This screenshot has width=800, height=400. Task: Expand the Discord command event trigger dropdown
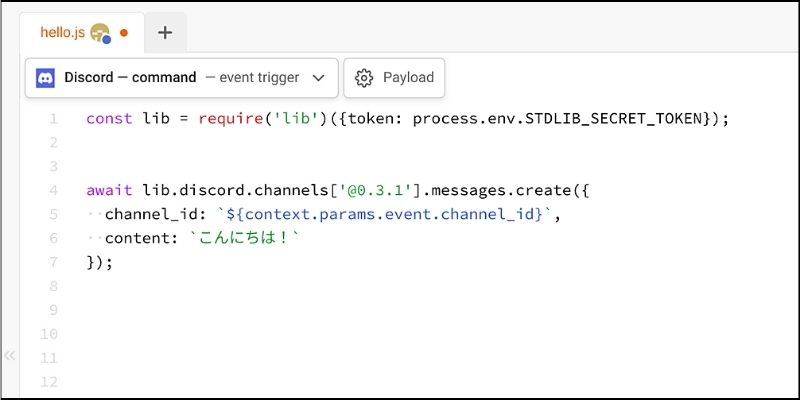tap(182, 78)
